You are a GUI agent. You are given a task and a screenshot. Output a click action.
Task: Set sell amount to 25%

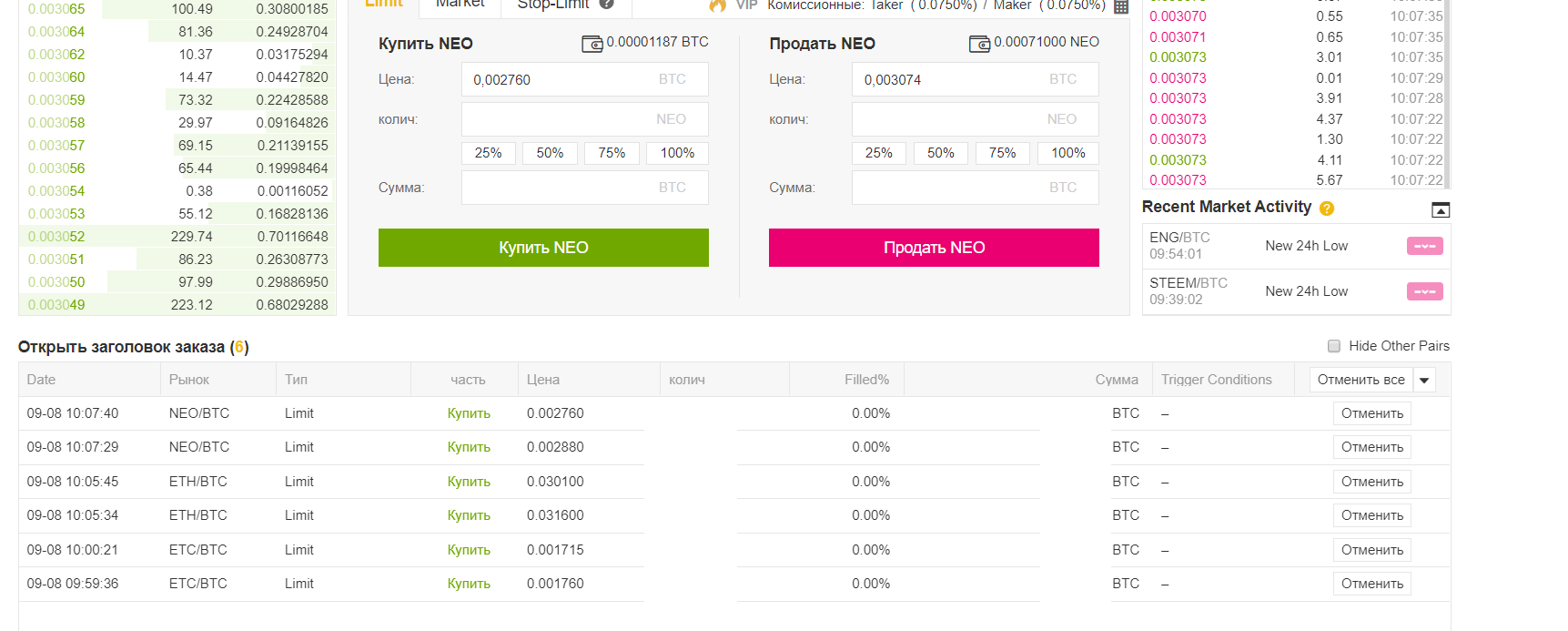(x=879, y=153)
